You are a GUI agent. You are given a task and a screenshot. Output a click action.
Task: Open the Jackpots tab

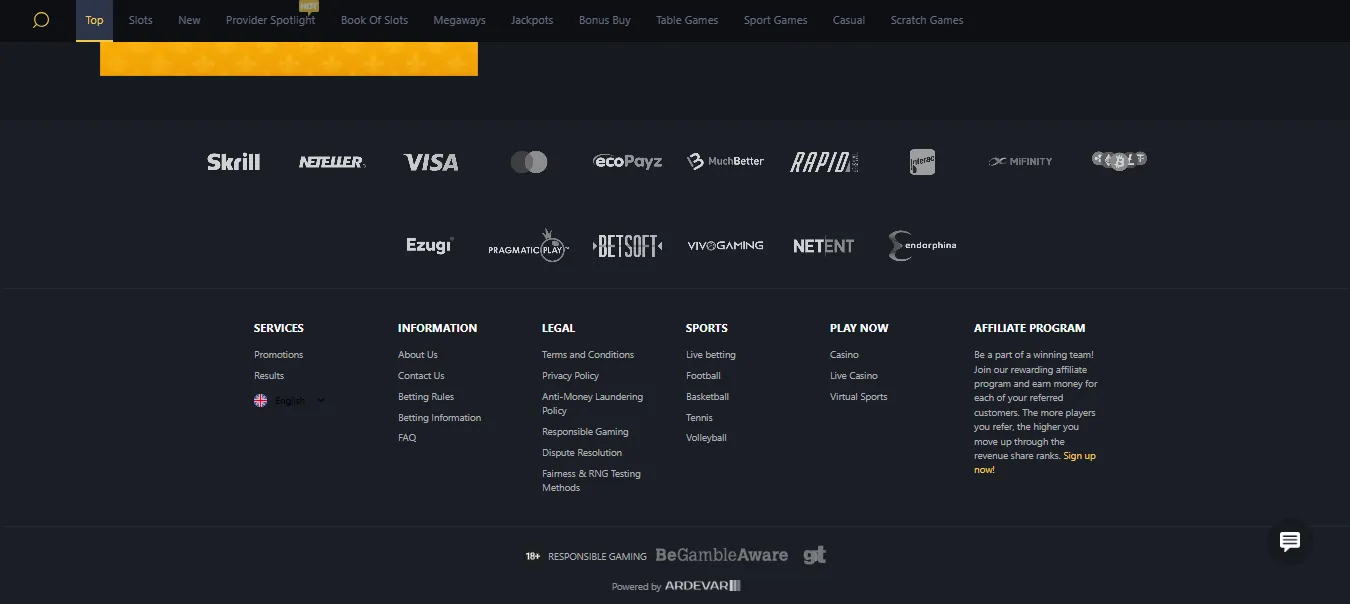[x=532, y=20]
